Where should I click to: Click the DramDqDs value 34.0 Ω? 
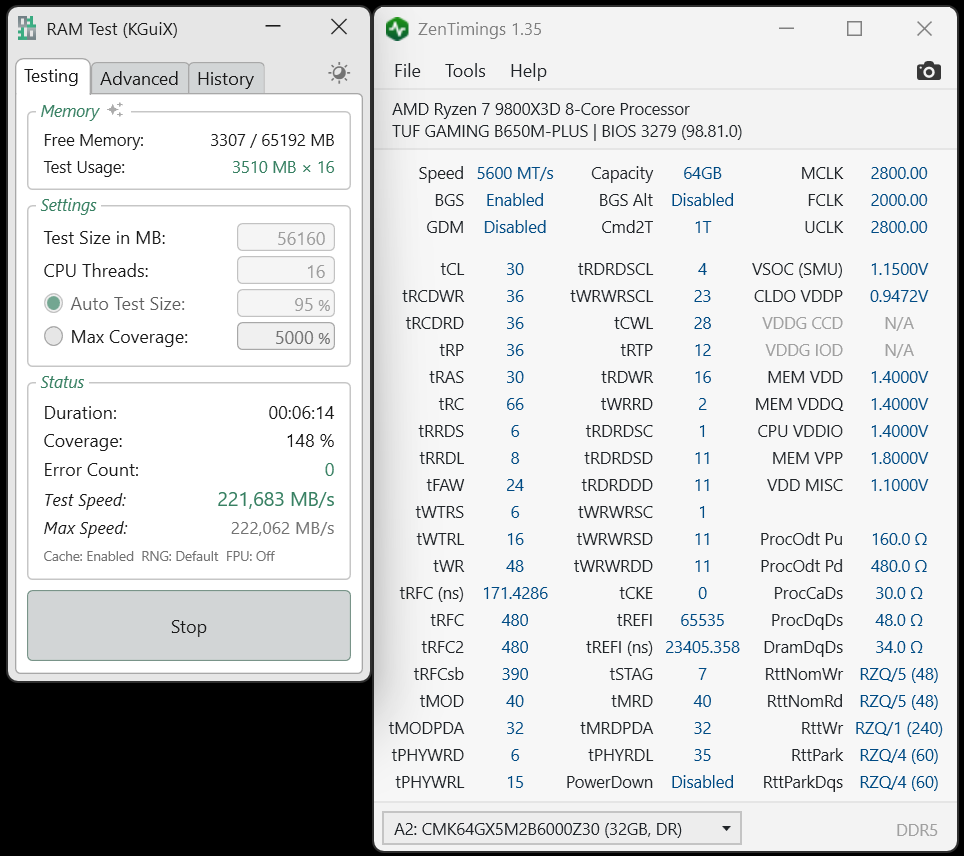tap(898, 648)
